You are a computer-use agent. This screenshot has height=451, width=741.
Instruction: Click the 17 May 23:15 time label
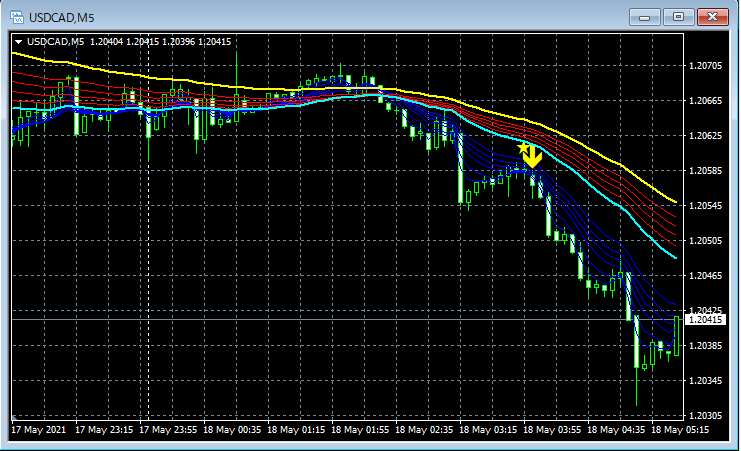point(104,430)
